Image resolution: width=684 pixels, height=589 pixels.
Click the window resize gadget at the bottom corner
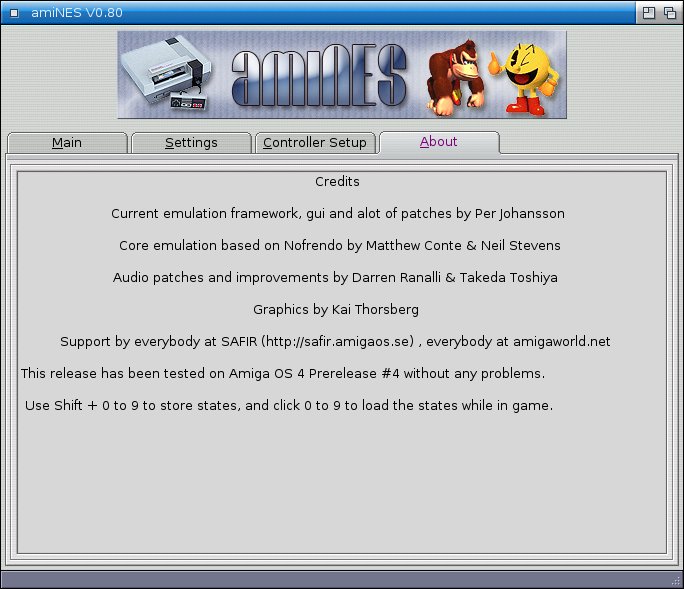click(676, 580)
